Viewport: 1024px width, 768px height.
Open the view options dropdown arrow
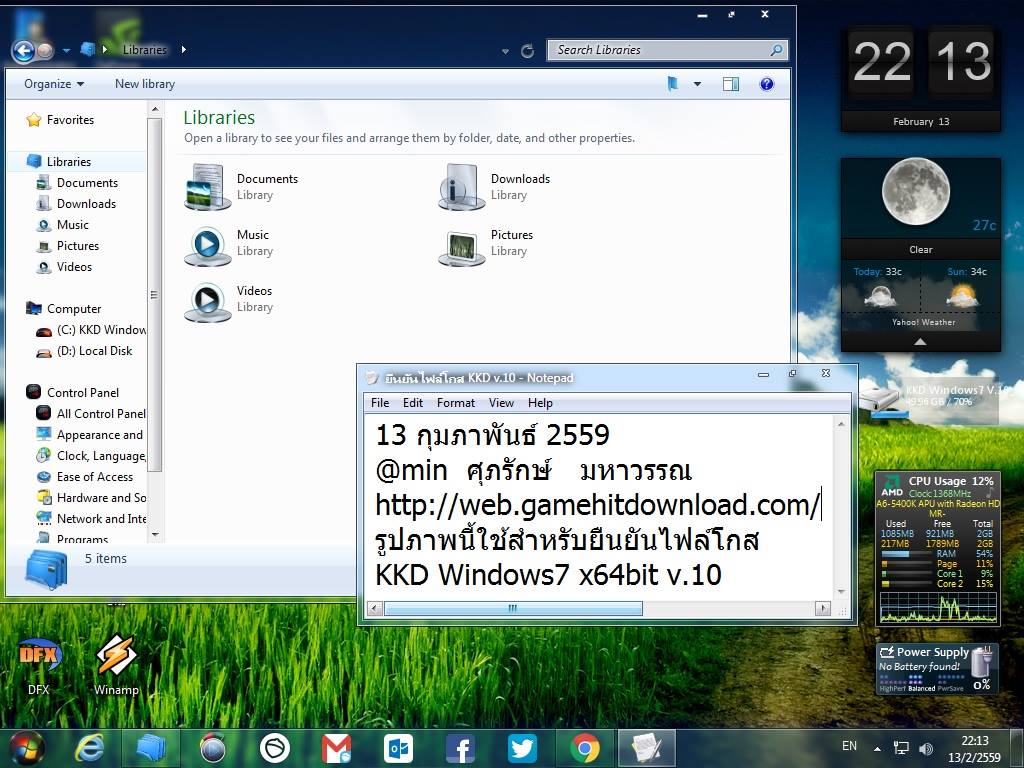(x=697, y=84)
